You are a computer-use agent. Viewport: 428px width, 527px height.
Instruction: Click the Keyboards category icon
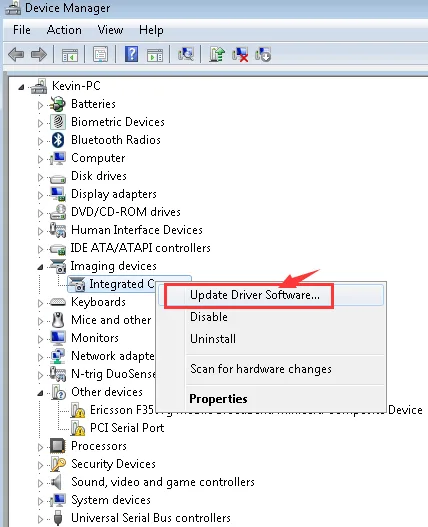[57, 302]
